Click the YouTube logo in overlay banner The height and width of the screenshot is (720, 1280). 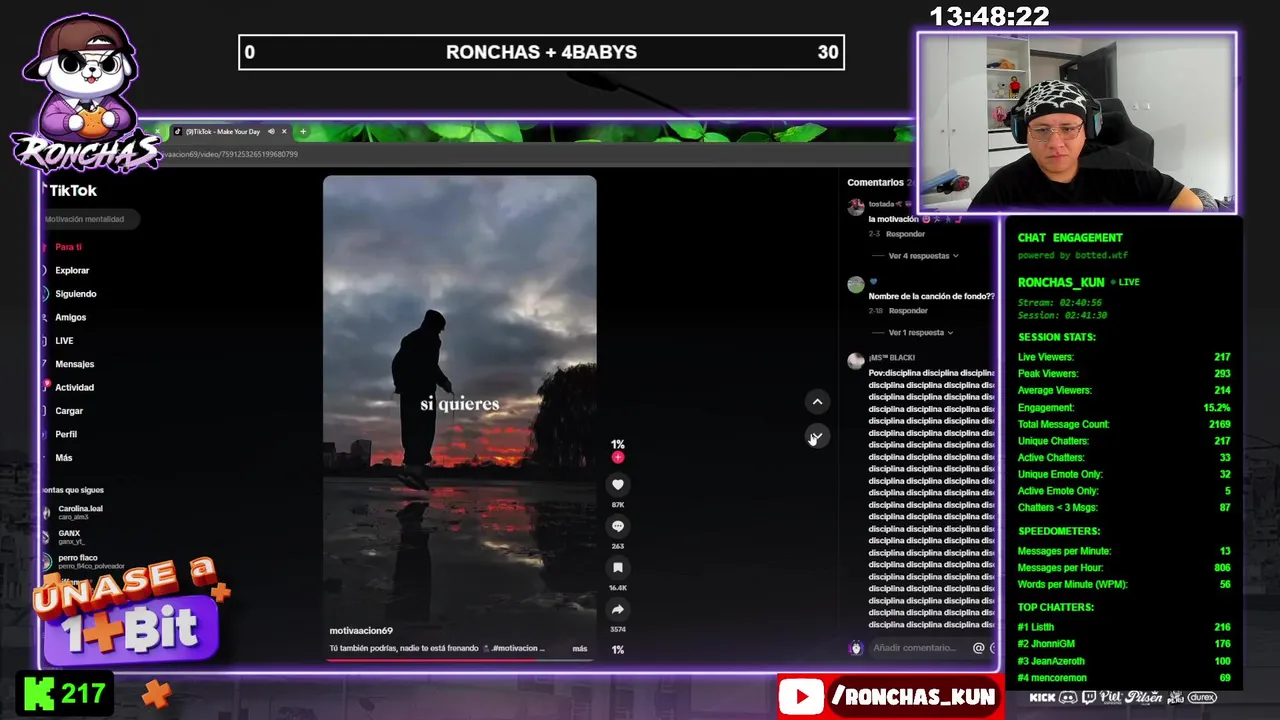(801, 697)
